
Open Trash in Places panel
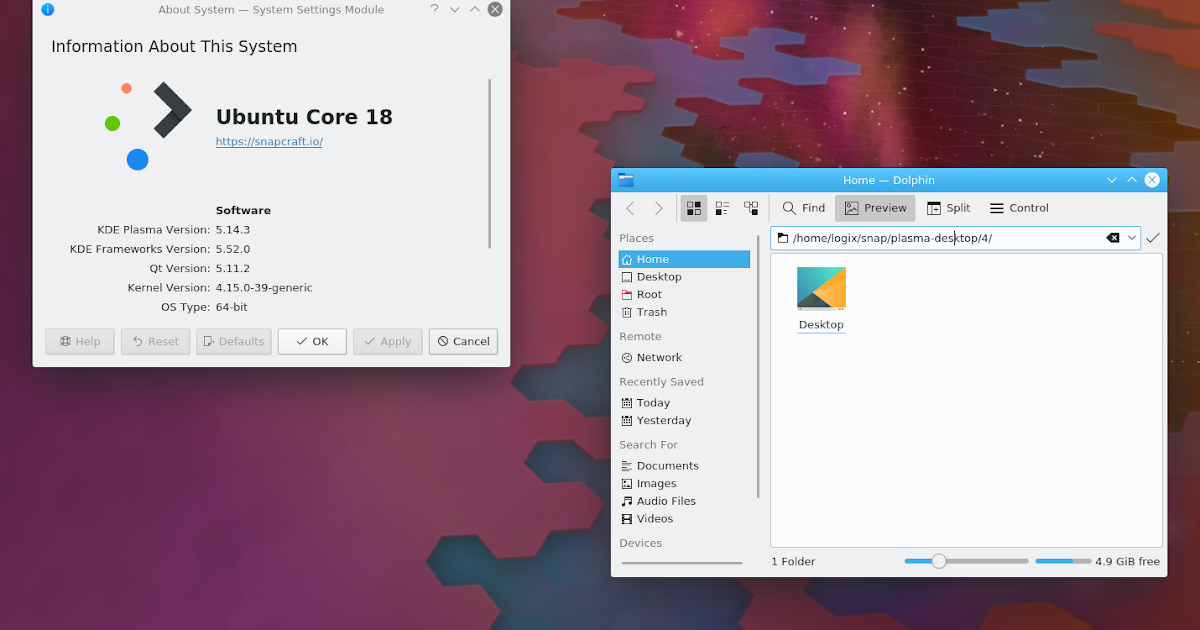pyautogui.click(x=684, y=312)
